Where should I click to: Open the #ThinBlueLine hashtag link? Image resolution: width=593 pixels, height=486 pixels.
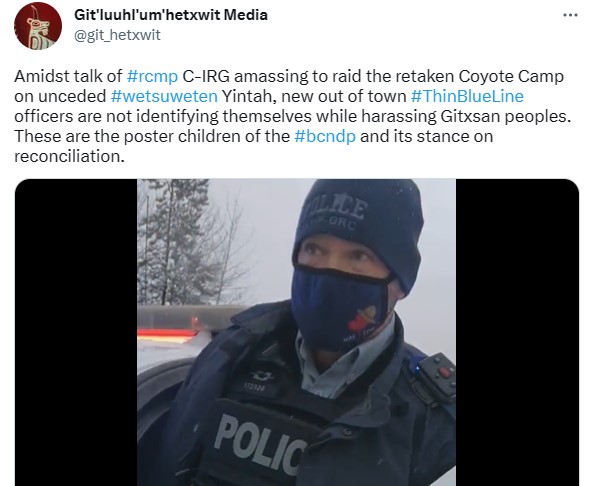click(467, 96)
